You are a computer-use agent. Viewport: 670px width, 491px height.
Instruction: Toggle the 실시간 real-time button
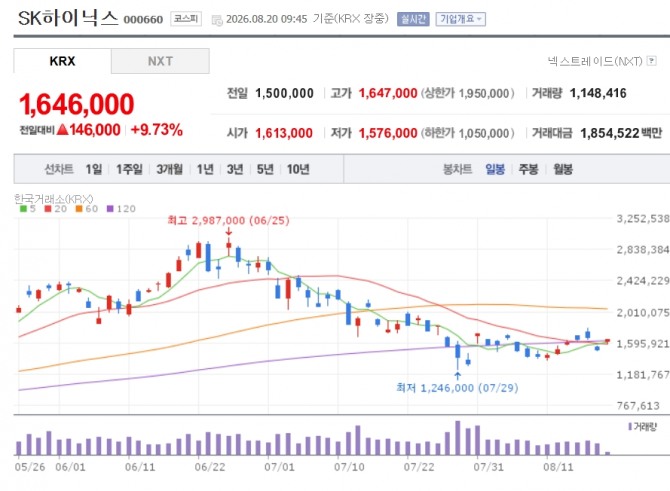coord(413,19)
